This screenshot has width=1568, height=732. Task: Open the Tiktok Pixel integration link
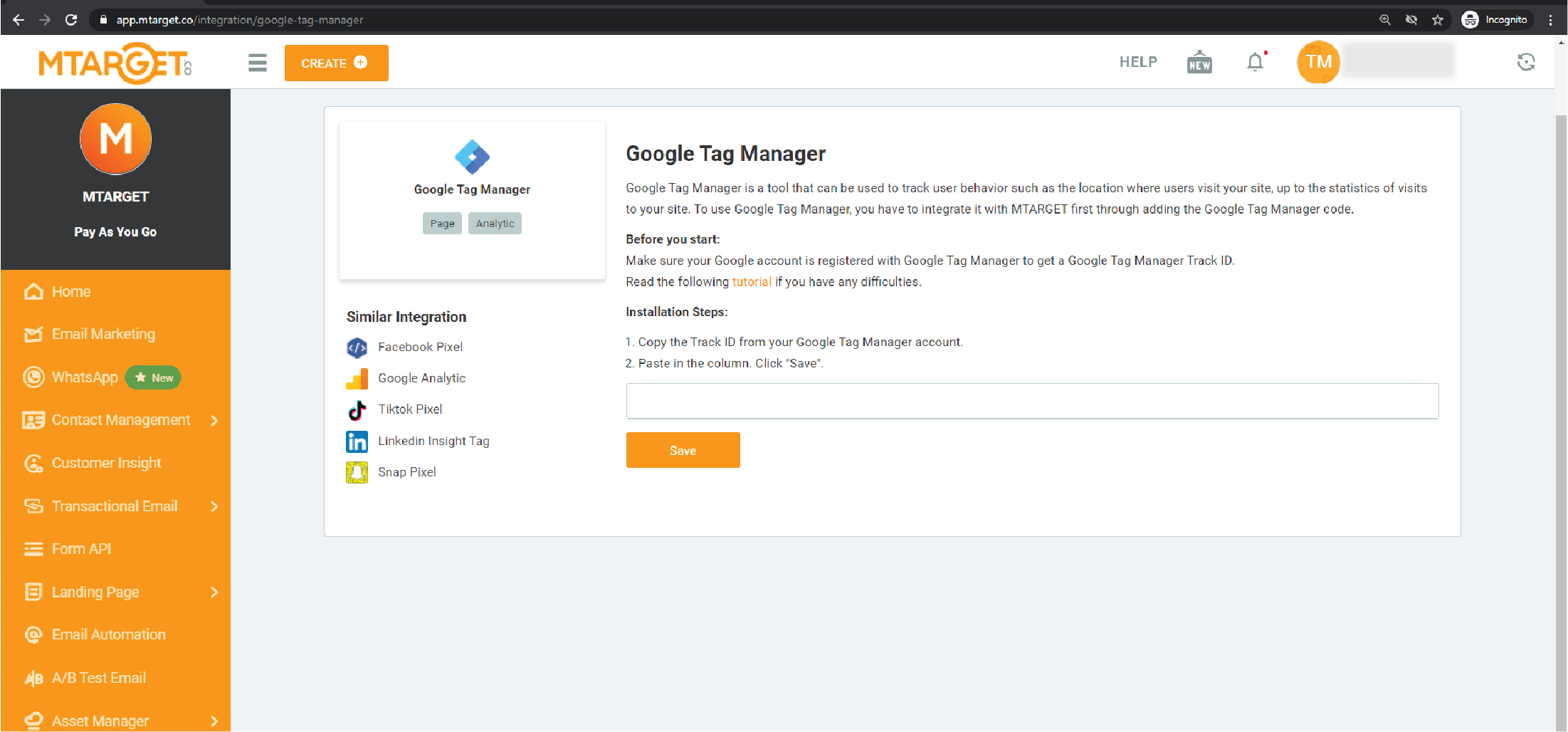410,409
